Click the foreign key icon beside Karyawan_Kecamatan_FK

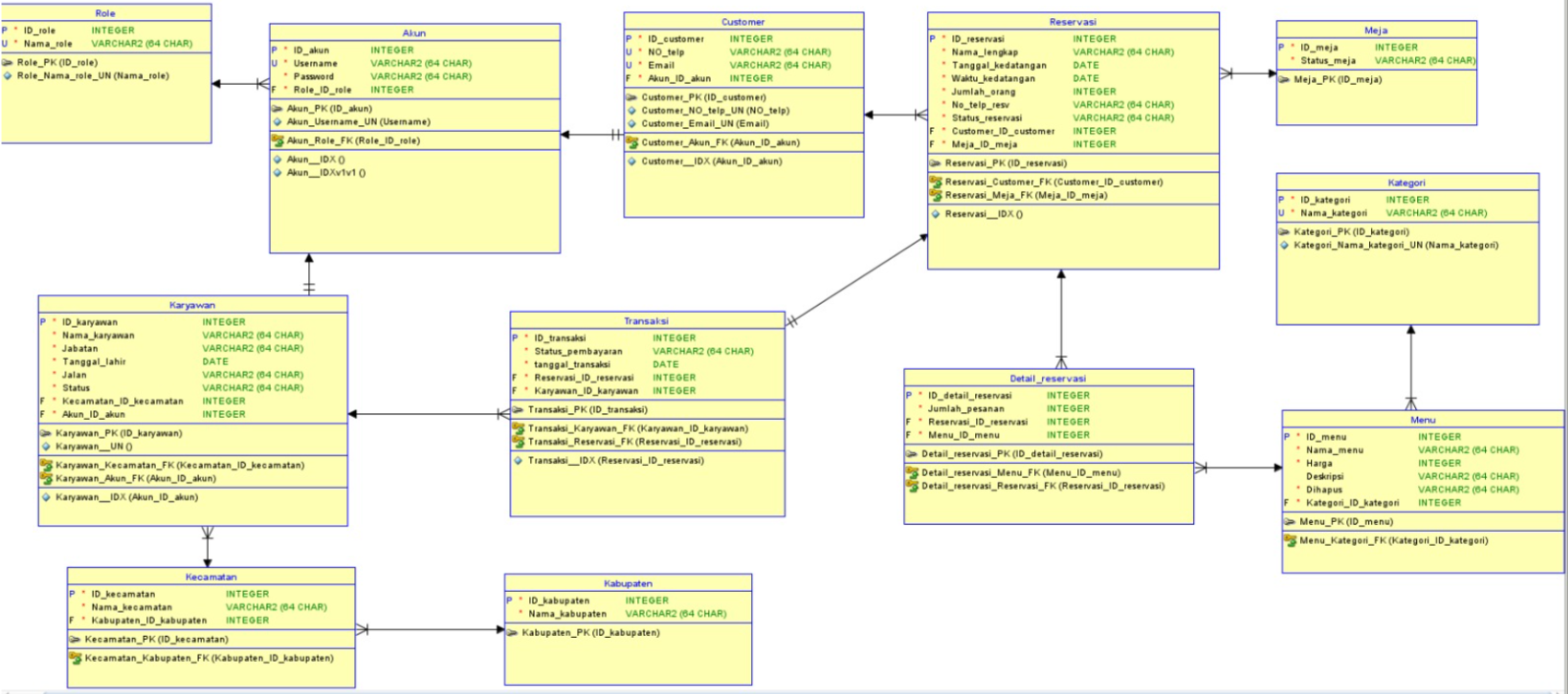46,465
